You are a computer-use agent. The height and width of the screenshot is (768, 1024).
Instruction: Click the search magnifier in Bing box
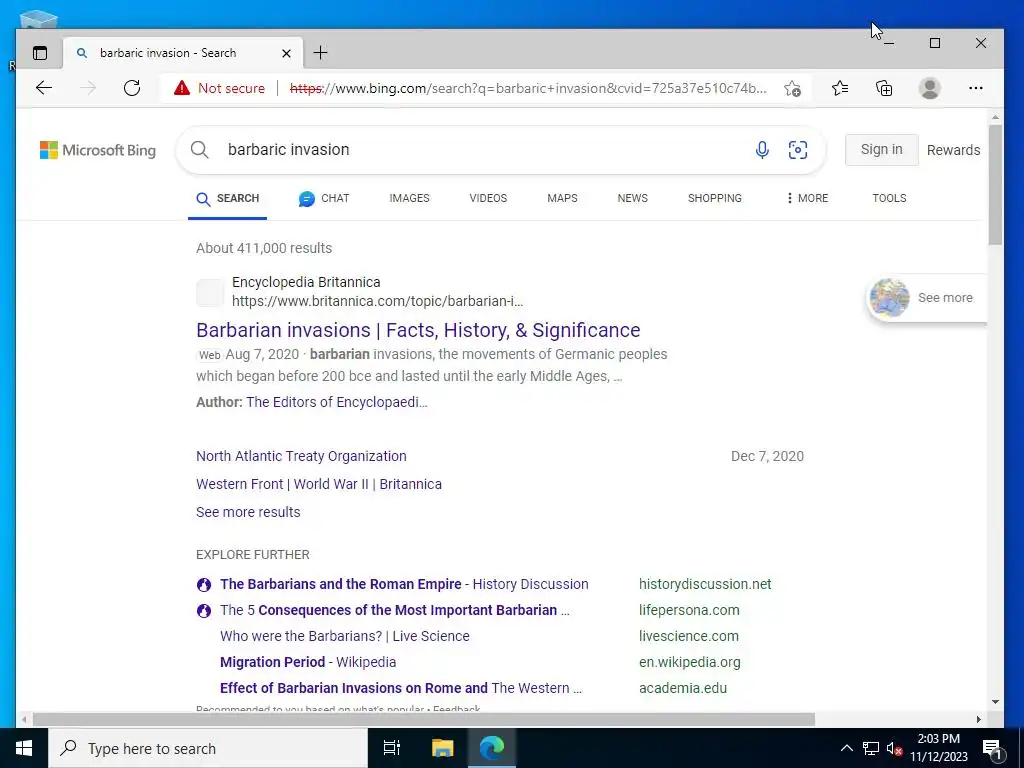200,150
